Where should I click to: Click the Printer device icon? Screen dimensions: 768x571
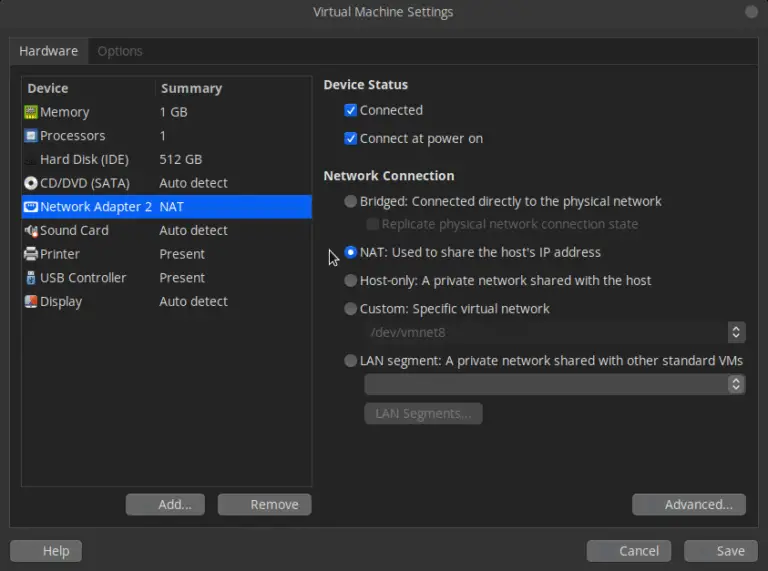point(30,254)
